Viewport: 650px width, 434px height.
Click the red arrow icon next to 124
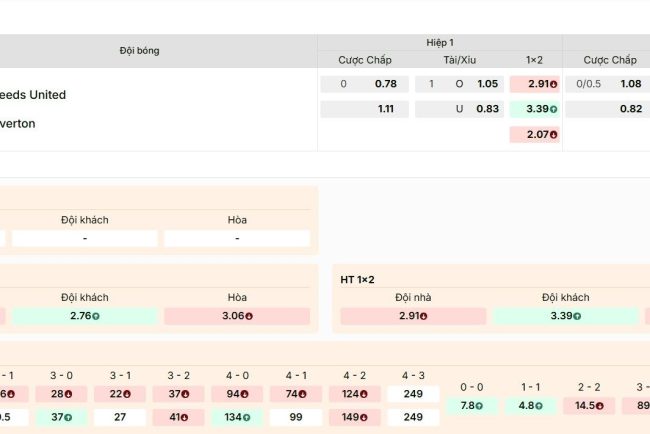point(364,394)
